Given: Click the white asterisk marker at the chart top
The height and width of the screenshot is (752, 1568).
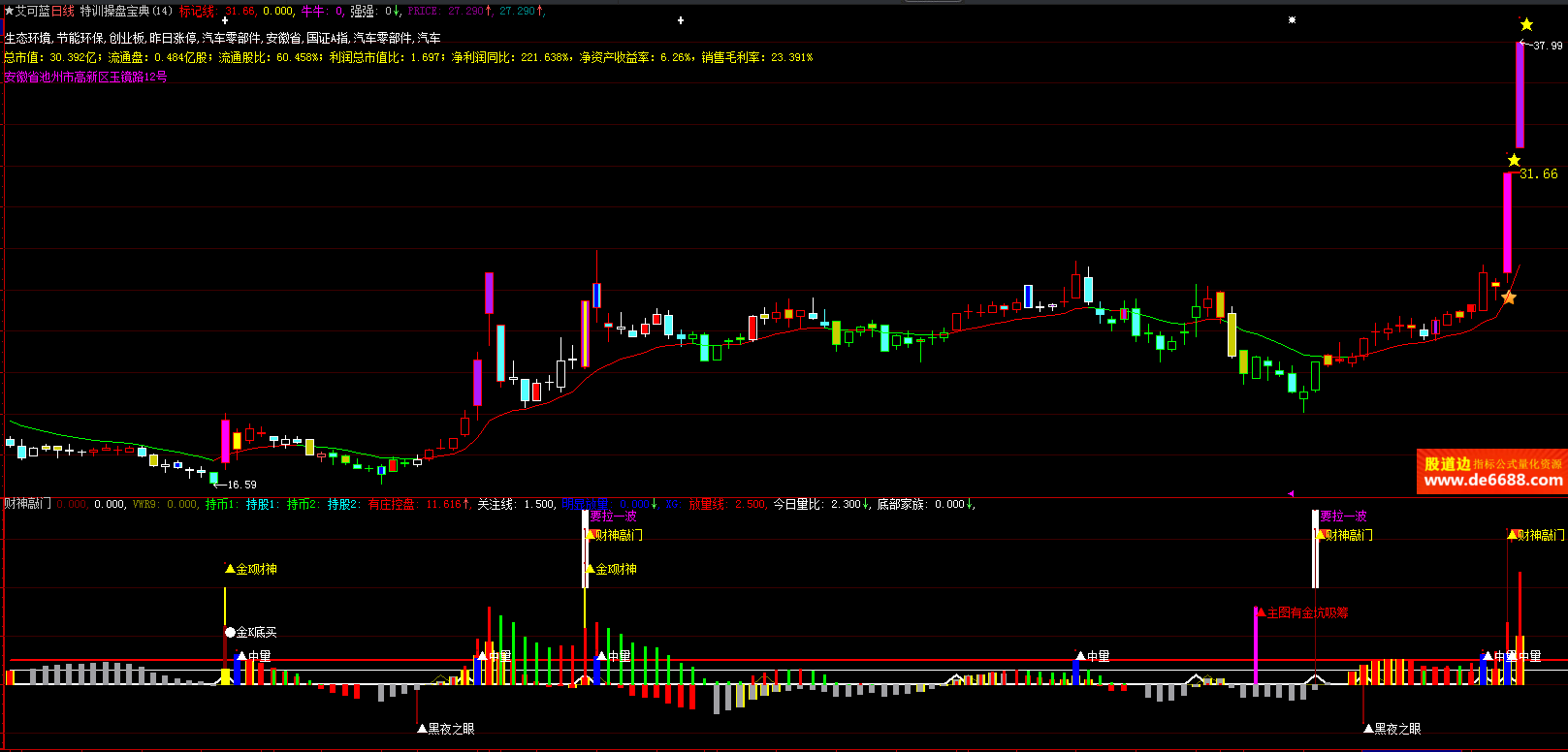Looking at the screenshot, I should tap(1292, 19).
